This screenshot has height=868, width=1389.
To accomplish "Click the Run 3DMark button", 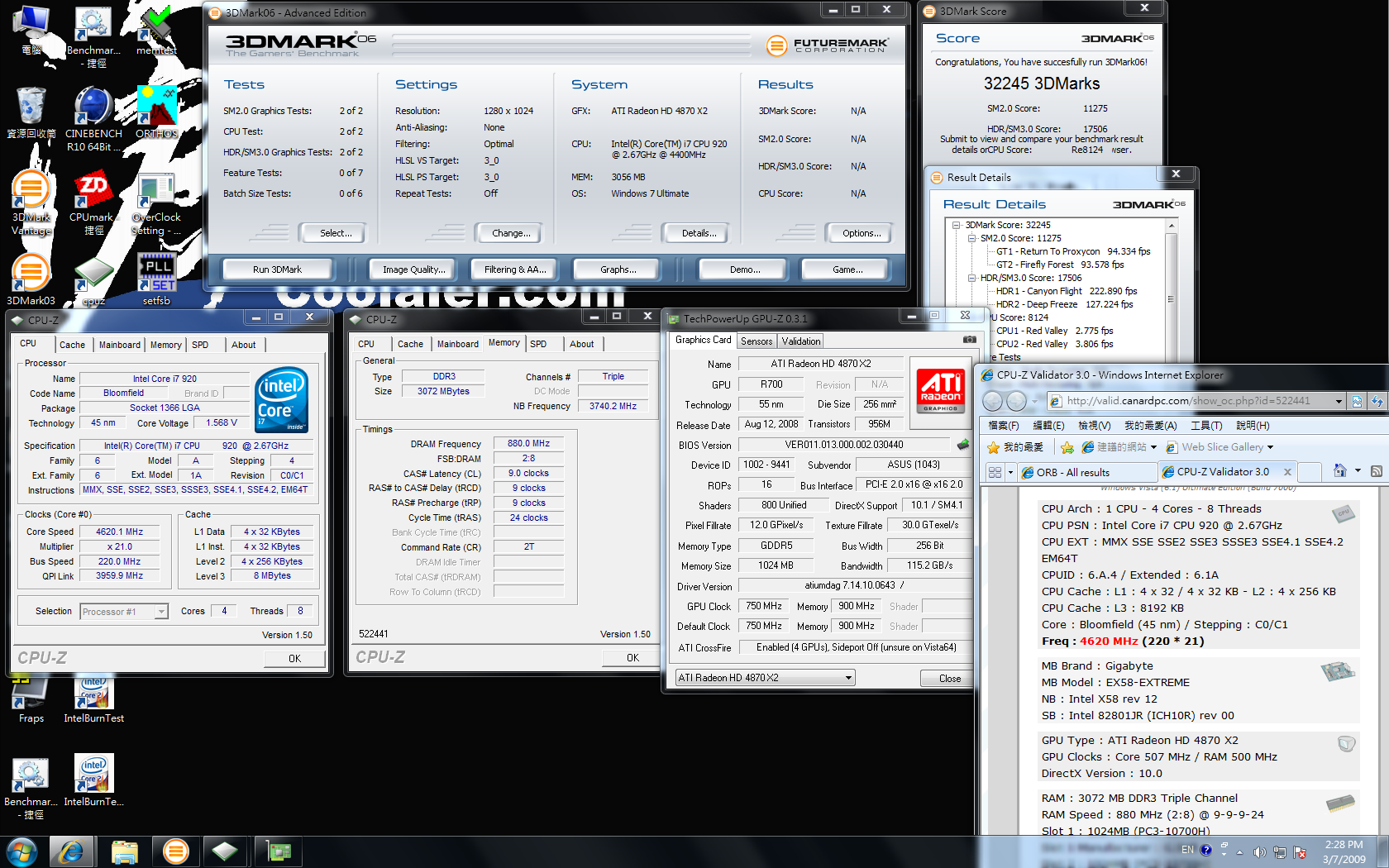I will click(277, 269).
